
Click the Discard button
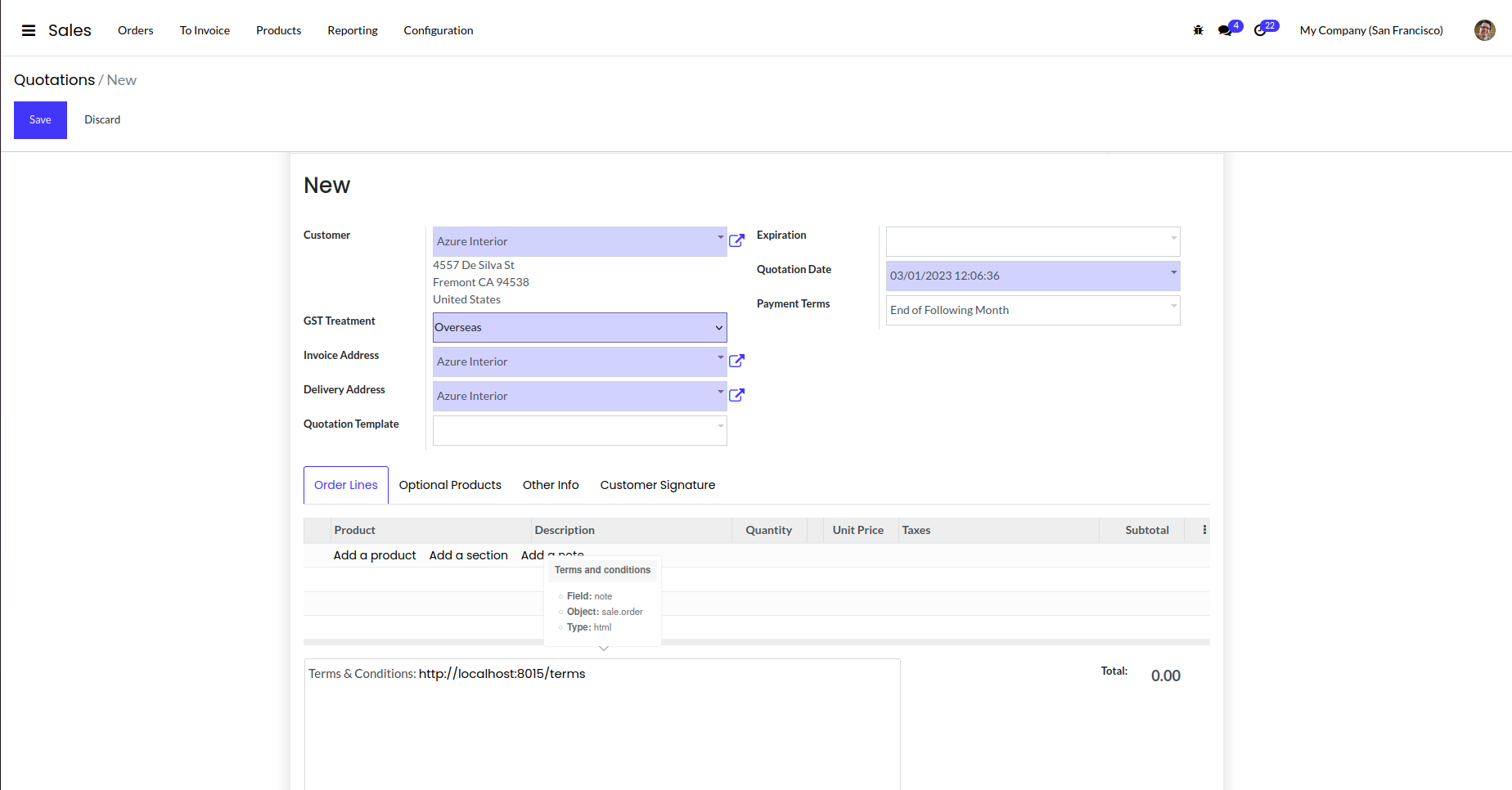pos(102,120)
